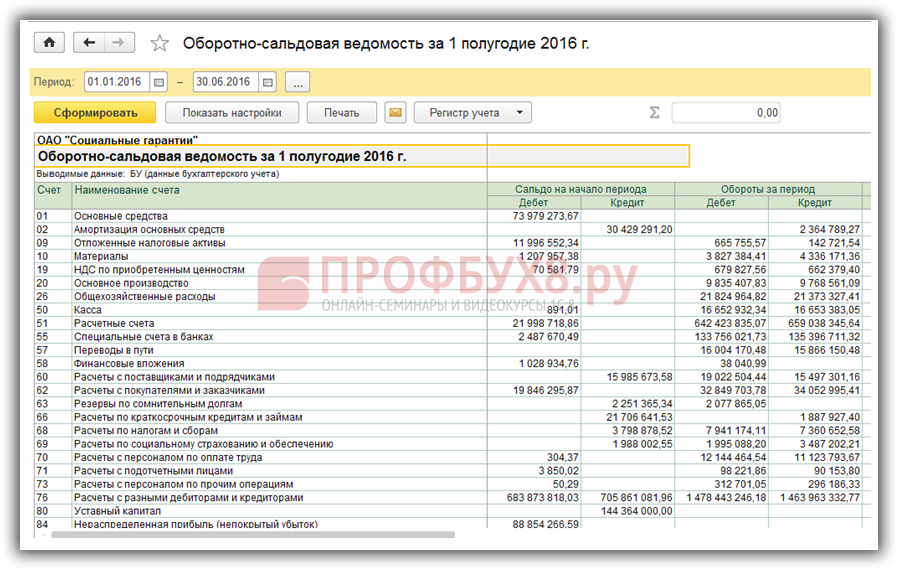
Task: Click the Home icon button
Action: [x=49, y=42]
